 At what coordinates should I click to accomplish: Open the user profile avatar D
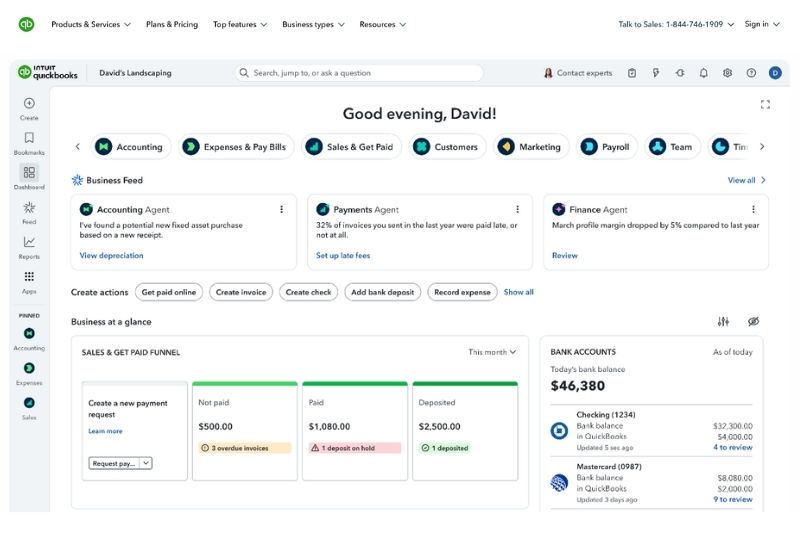(x=775, y=73)
